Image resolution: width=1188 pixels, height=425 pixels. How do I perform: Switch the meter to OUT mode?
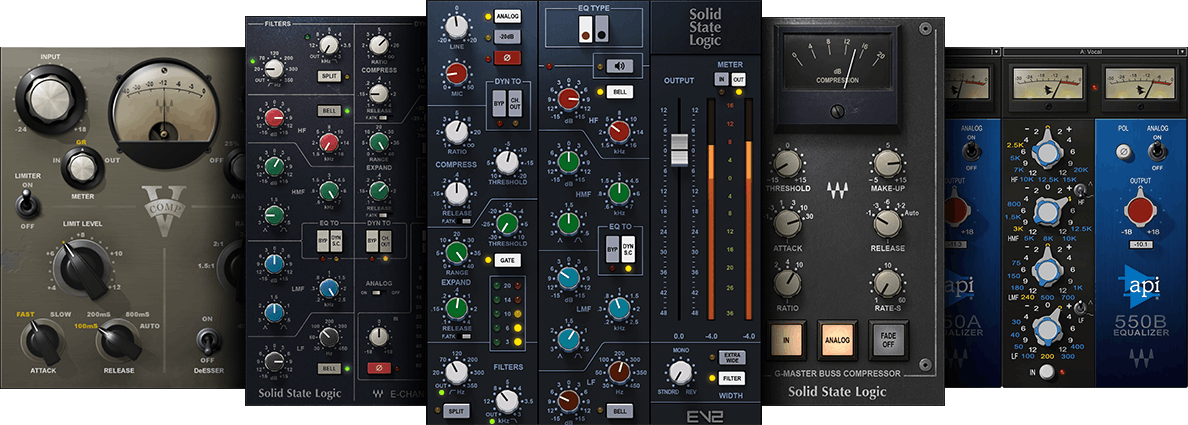pos(739,79)
